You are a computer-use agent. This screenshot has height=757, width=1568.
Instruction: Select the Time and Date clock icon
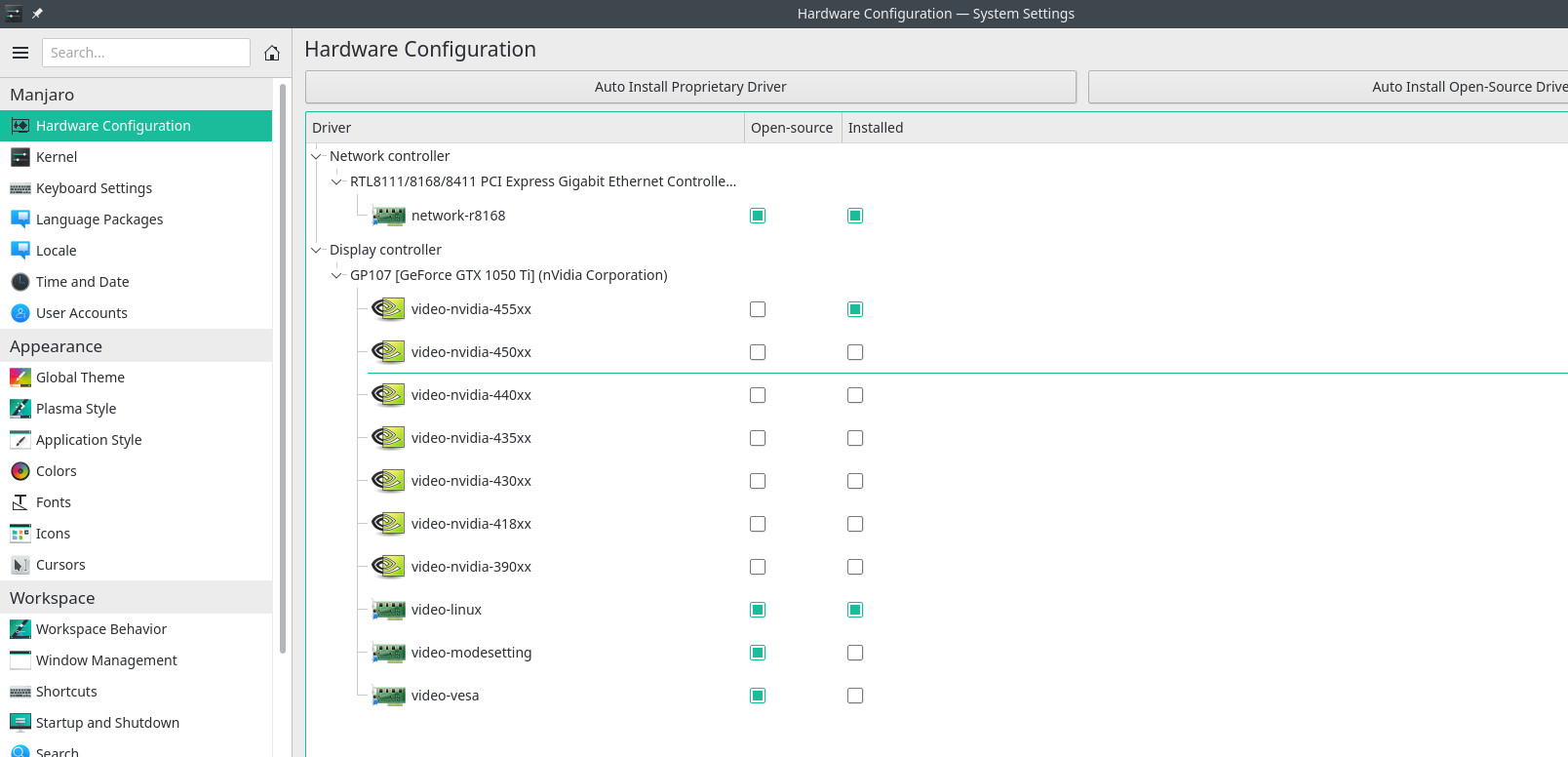20,282
